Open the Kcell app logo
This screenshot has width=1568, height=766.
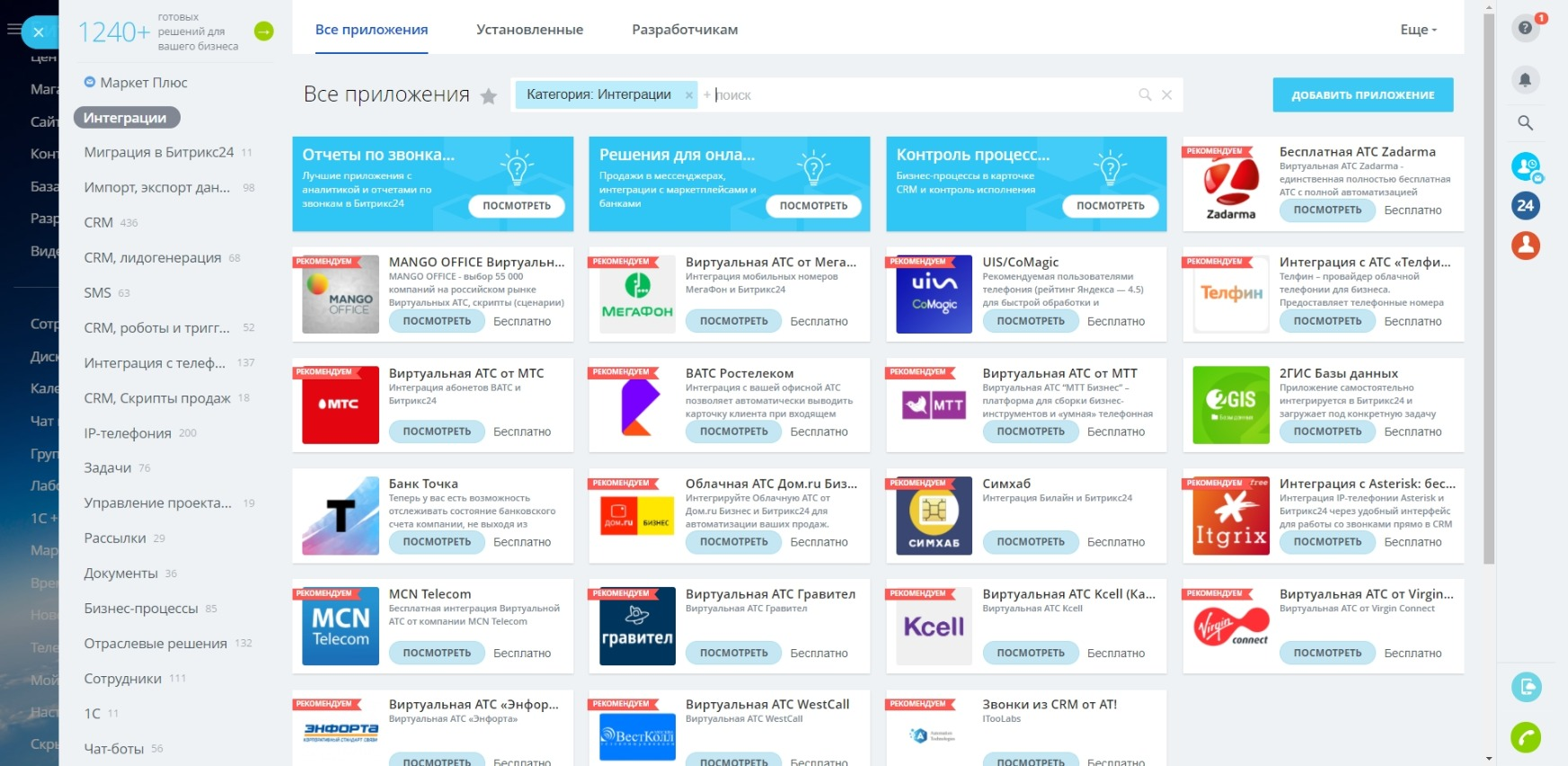pos(934,626)
